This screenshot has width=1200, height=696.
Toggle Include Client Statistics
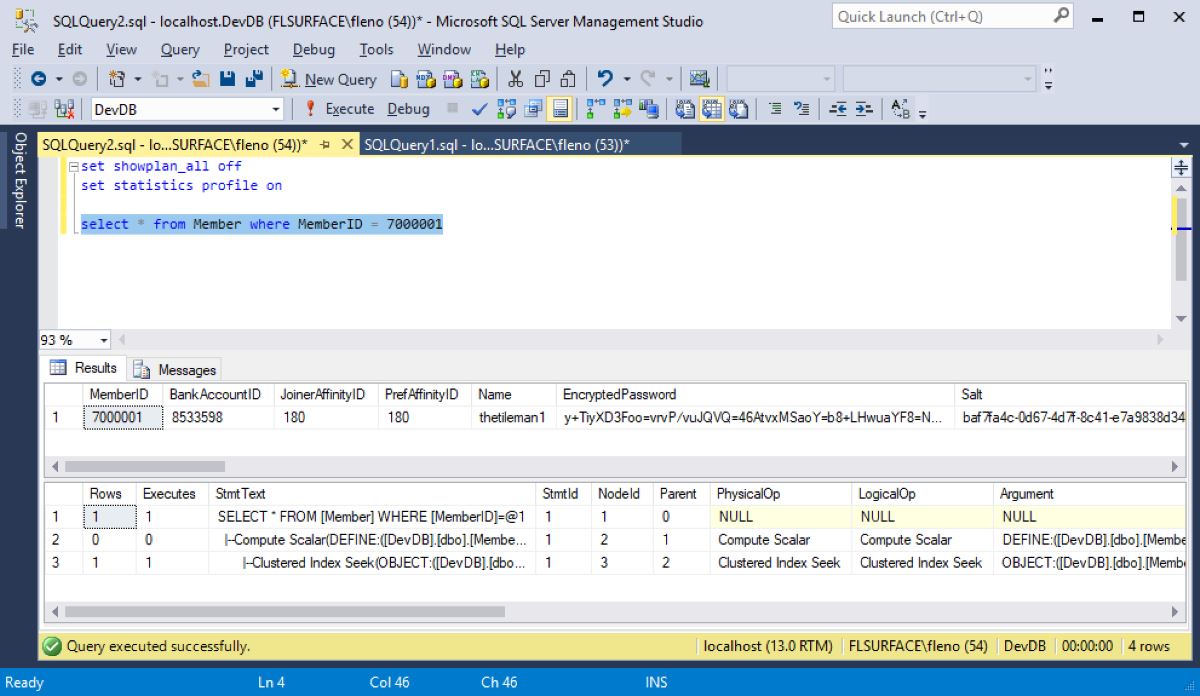(649, 109)
